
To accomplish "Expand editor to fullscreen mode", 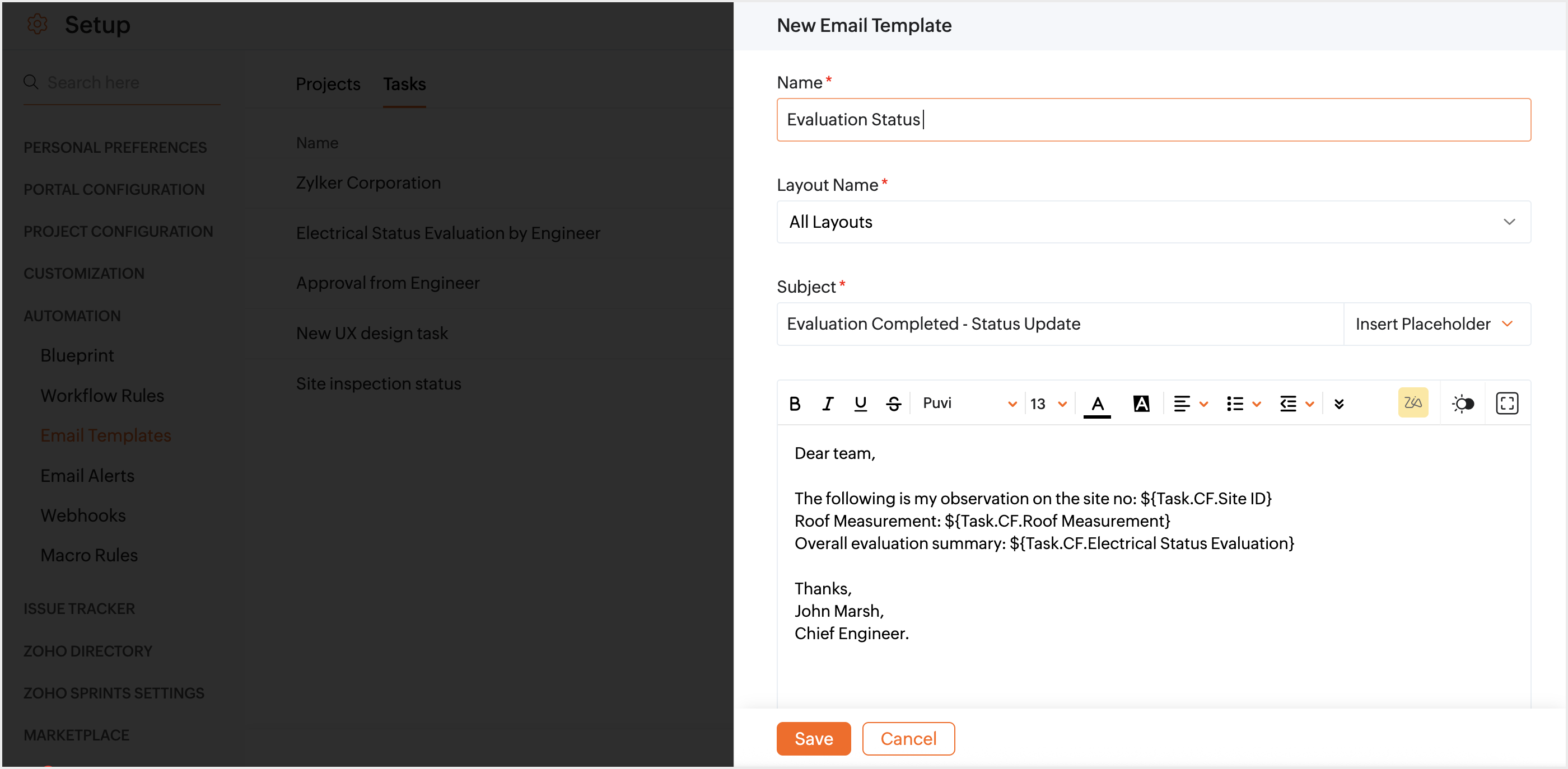I will coord(1506,404).
